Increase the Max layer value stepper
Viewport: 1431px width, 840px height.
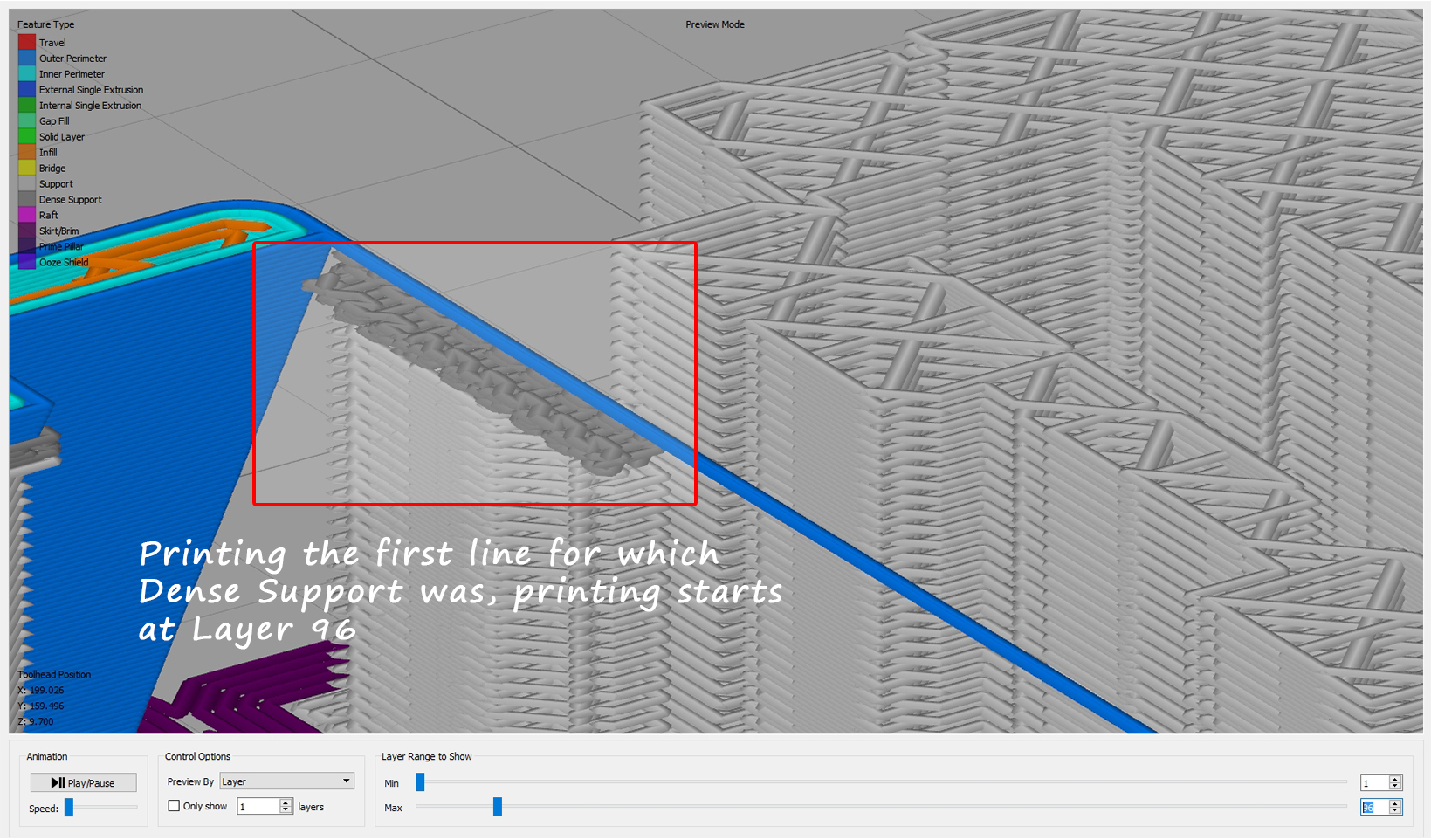click(1396, 802)
